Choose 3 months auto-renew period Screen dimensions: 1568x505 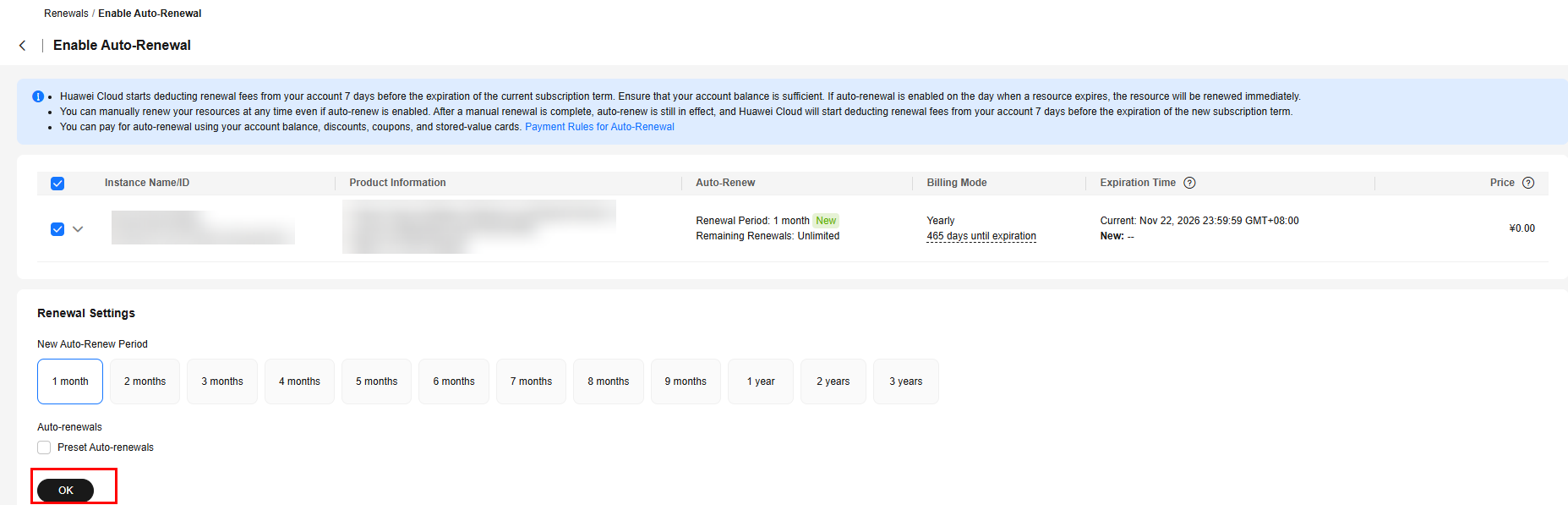pos(222,381)
